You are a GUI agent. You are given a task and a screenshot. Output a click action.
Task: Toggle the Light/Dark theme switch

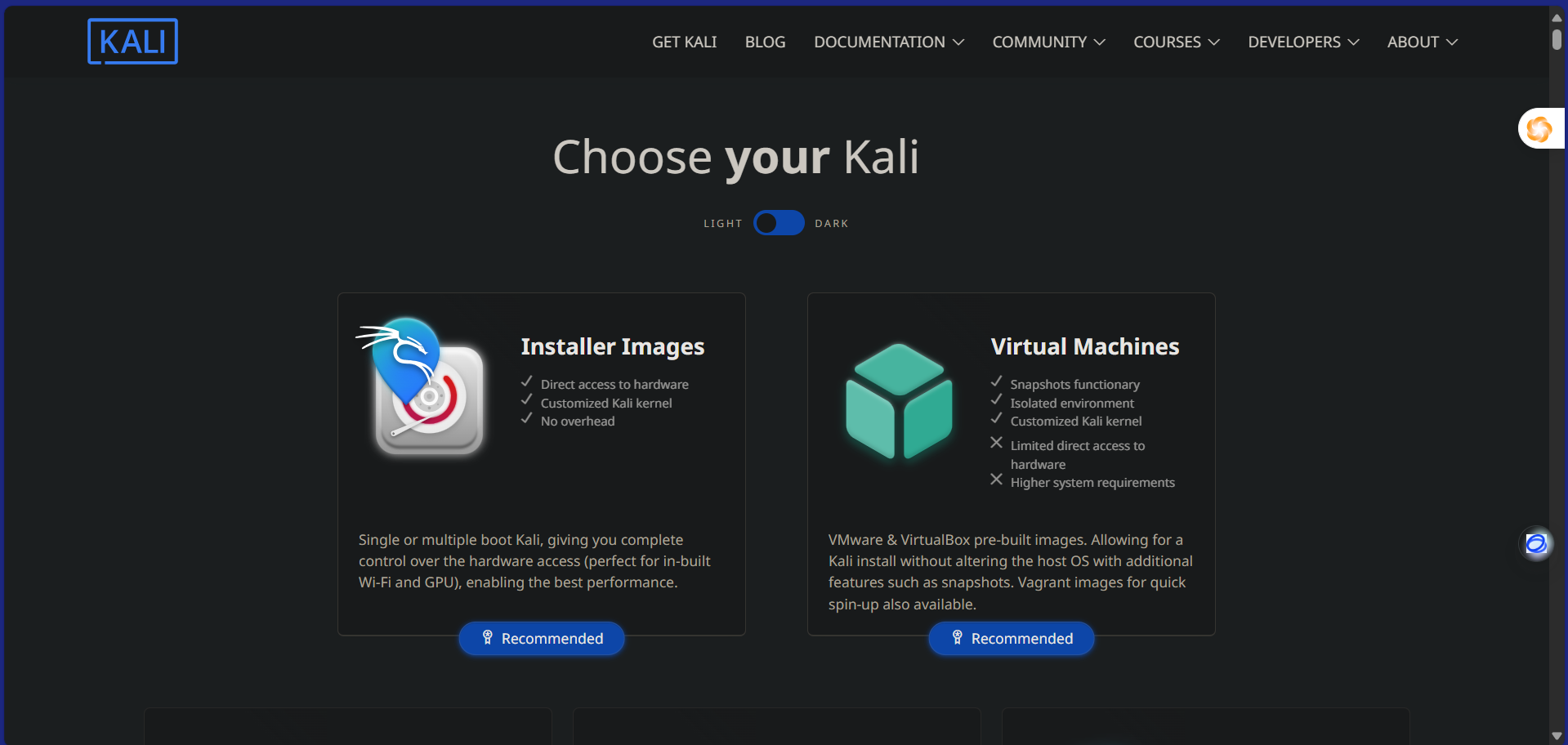pyautogui.click(x=779, y=223)
